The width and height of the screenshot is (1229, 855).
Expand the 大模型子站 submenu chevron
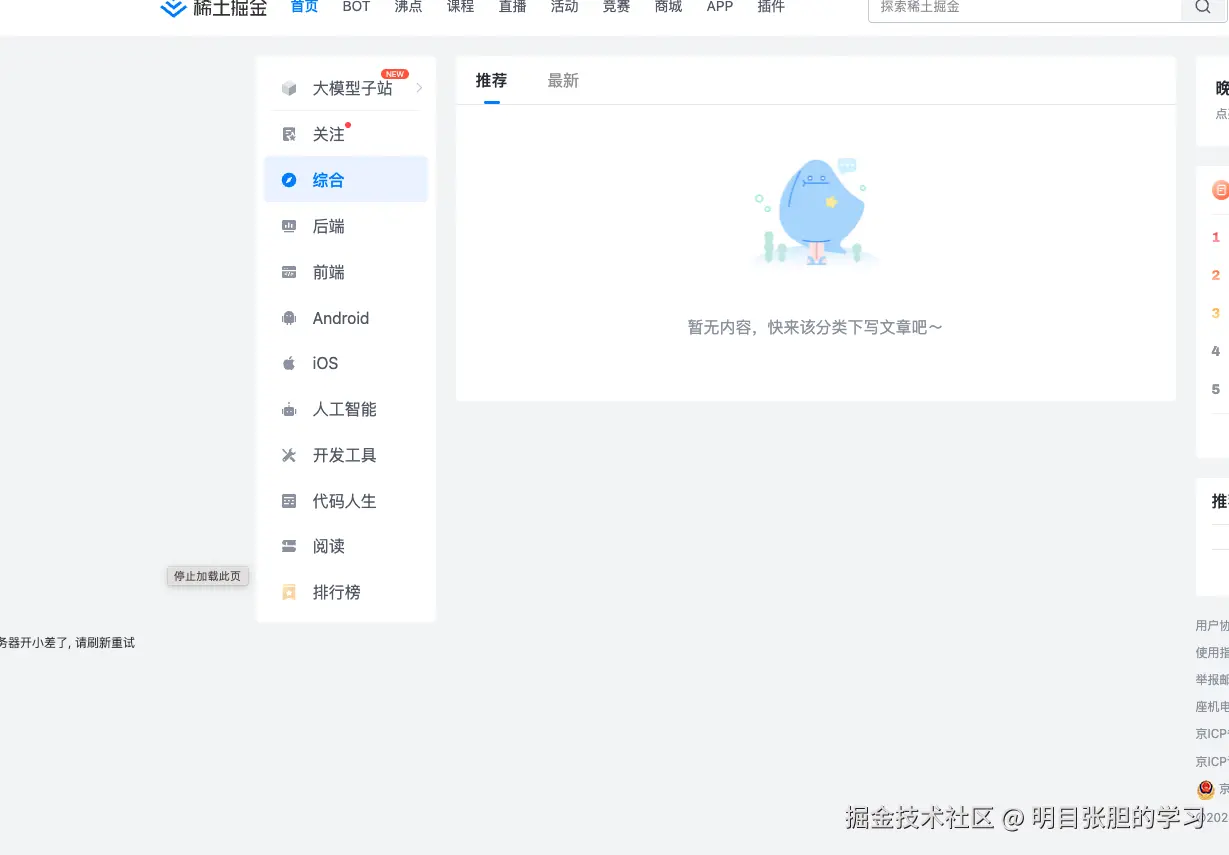click(419, 88)
